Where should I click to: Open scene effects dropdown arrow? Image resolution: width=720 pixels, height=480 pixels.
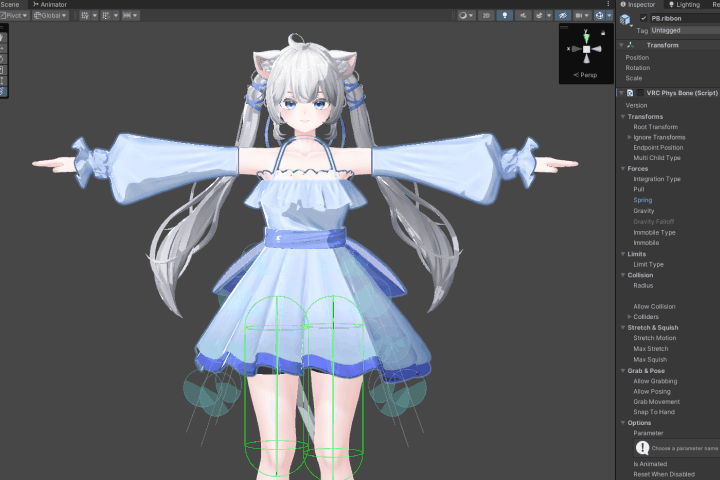(549, 16)
